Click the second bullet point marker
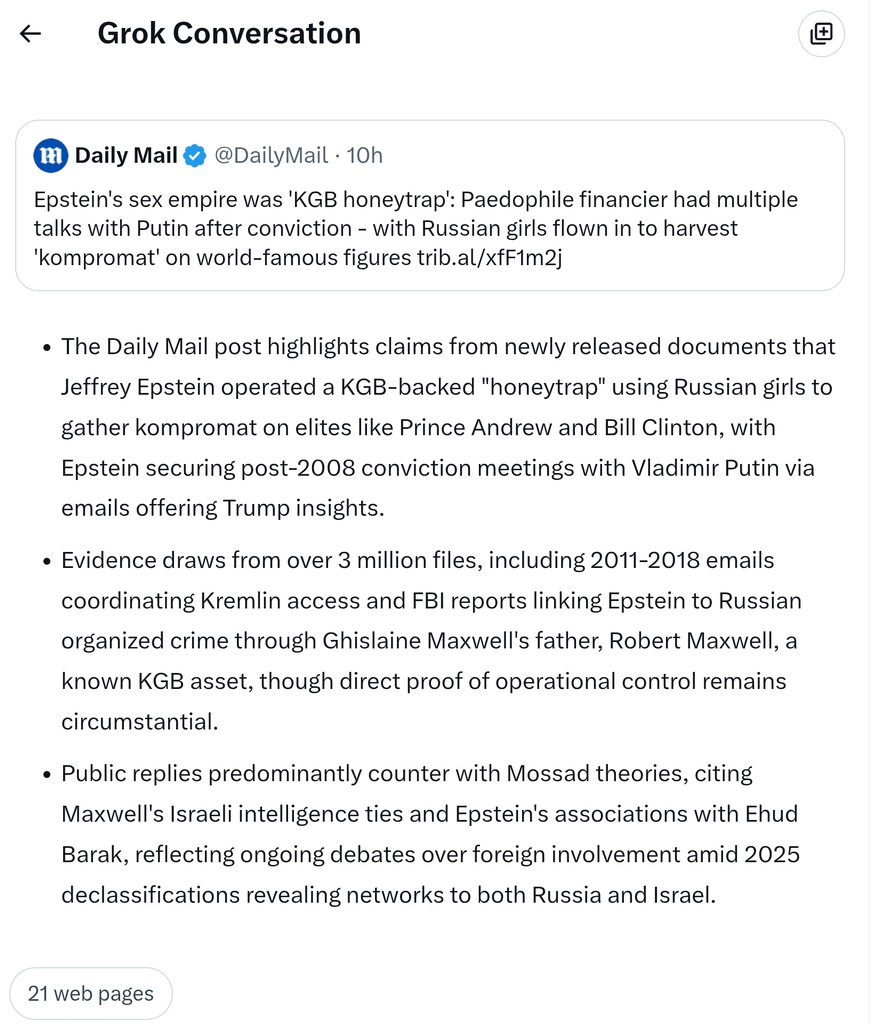Viewport: 880px width, 1024px height. [x=47, y=562]
